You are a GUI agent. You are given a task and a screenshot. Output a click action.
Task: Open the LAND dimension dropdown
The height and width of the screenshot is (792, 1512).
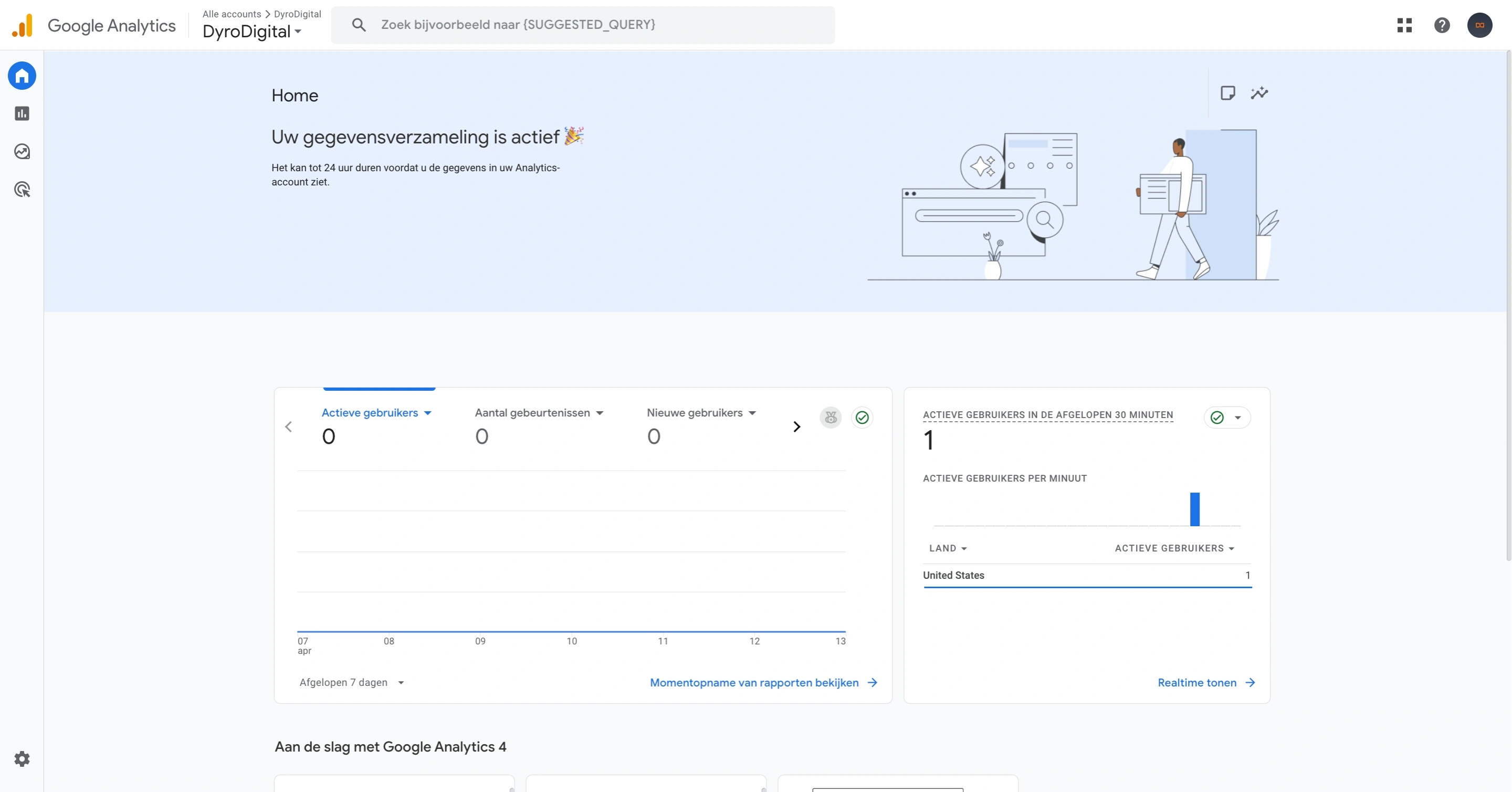[x=948, y=548]
